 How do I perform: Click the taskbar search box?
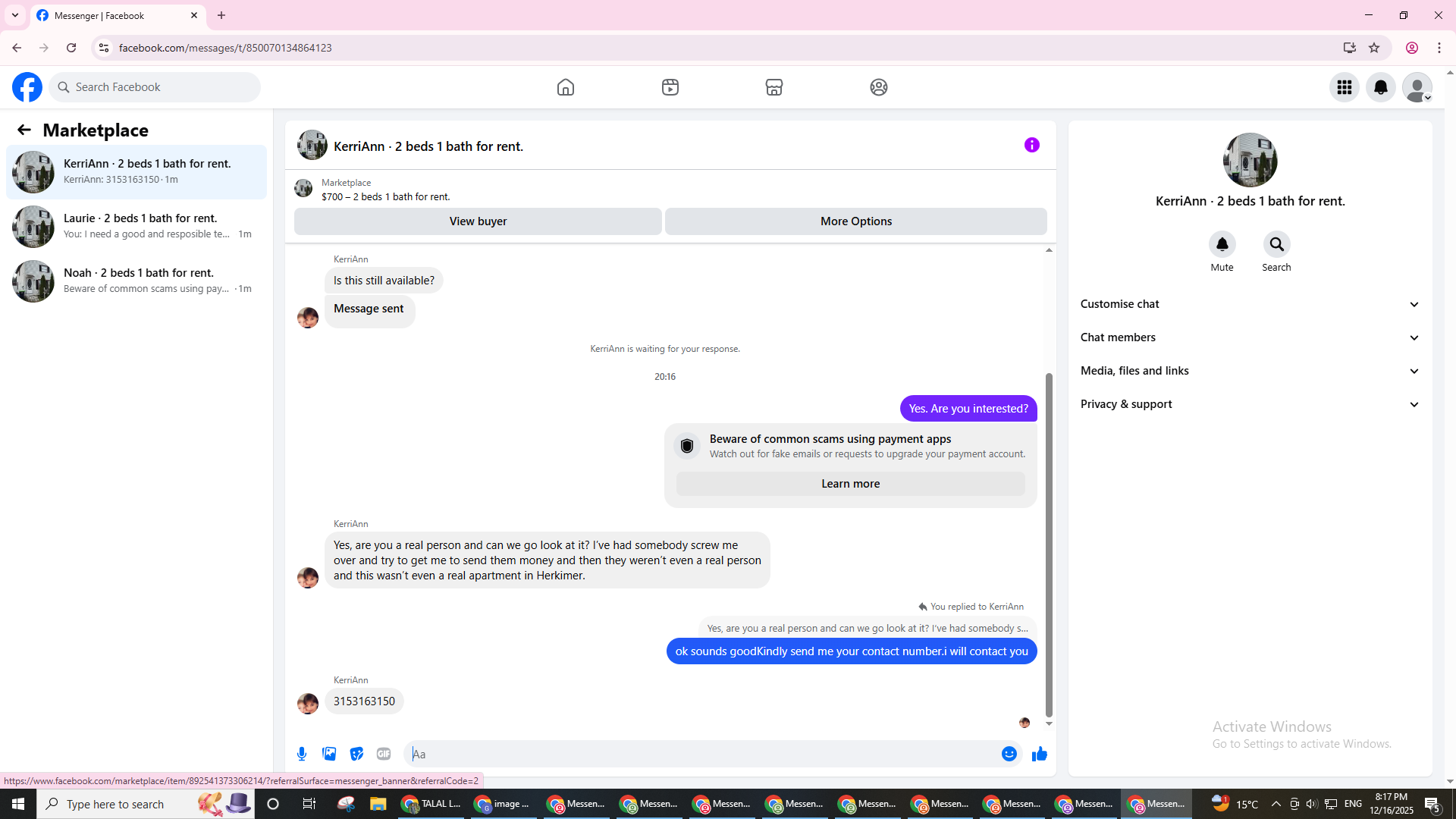[x=146, y=804]
